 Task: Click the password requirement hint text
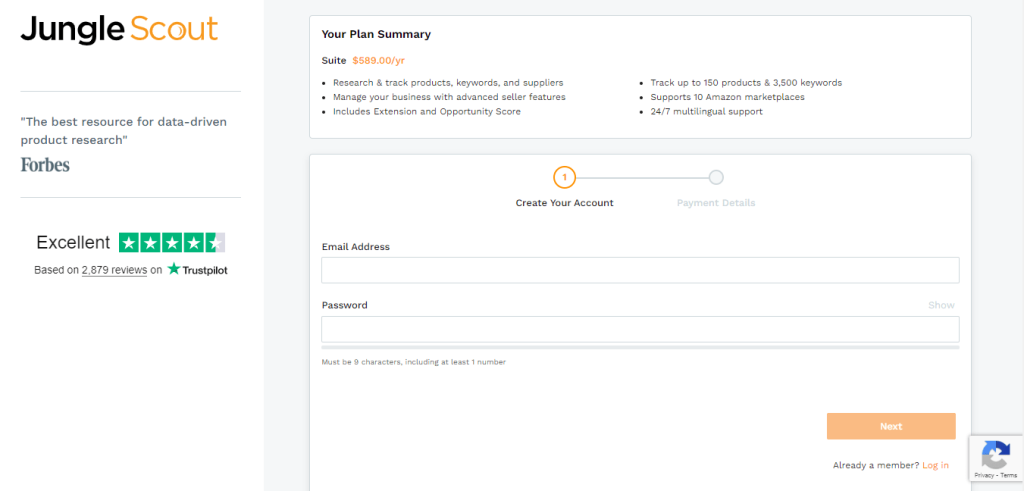click(413, 362)
